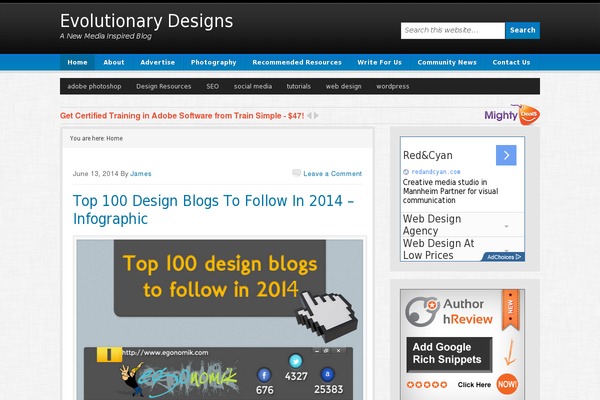600x400 pixels.
Task: Click the Author hReview logo icon
Action: pyautogui.click(x=422, y=311)
